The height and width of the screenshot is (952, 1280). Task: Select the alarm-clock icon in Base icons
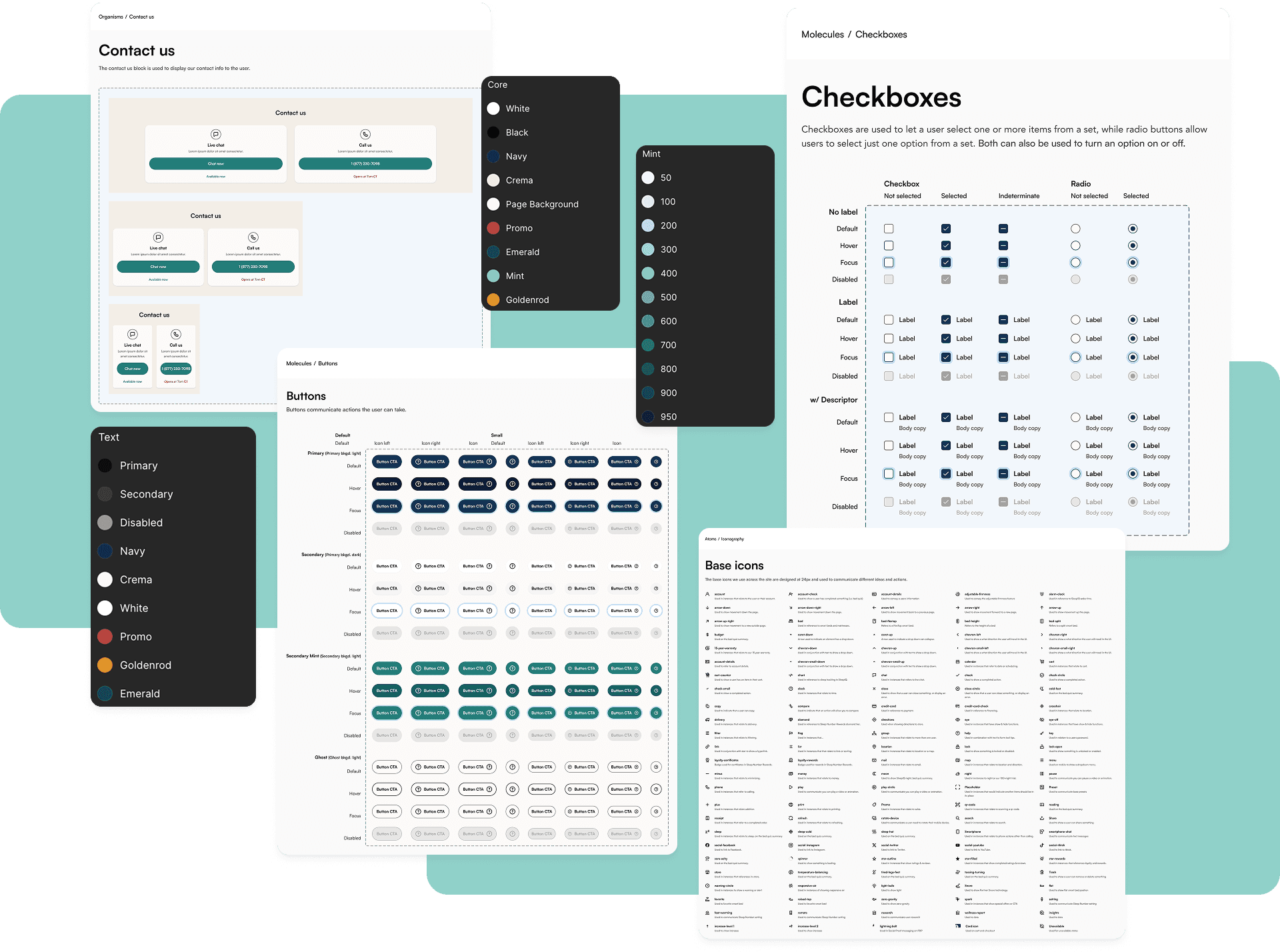tap(1042, 594)
